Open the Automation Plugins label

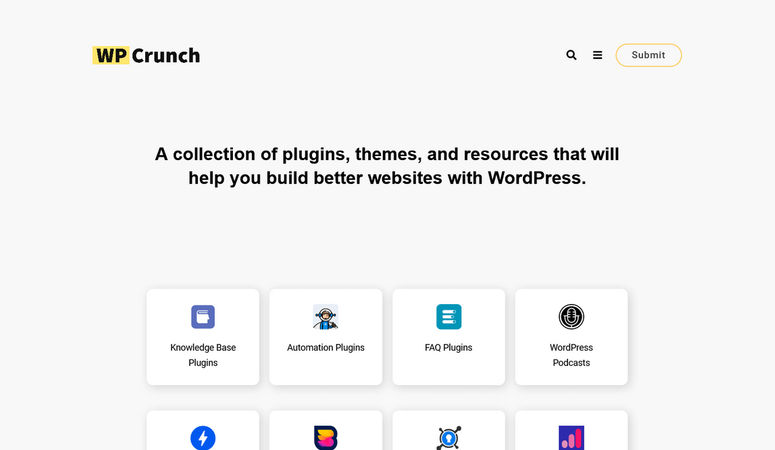pos(326,348)
